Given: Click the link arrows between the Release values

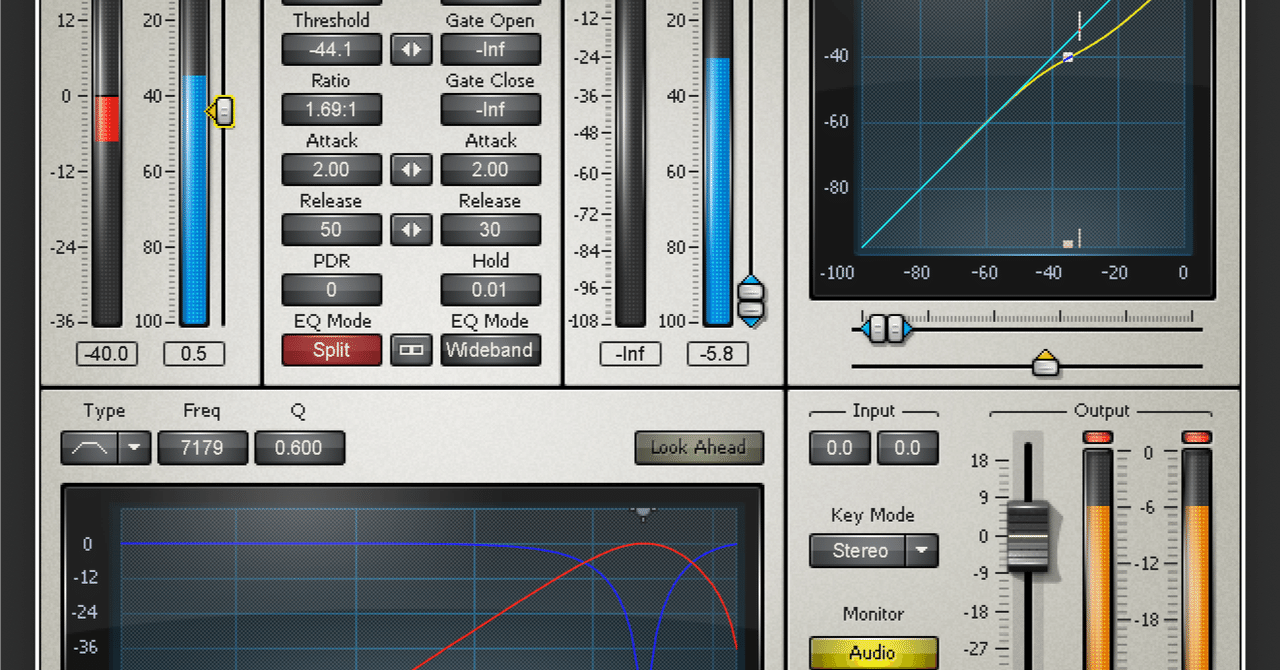Looking at the screenshot, I should [411, 229].
